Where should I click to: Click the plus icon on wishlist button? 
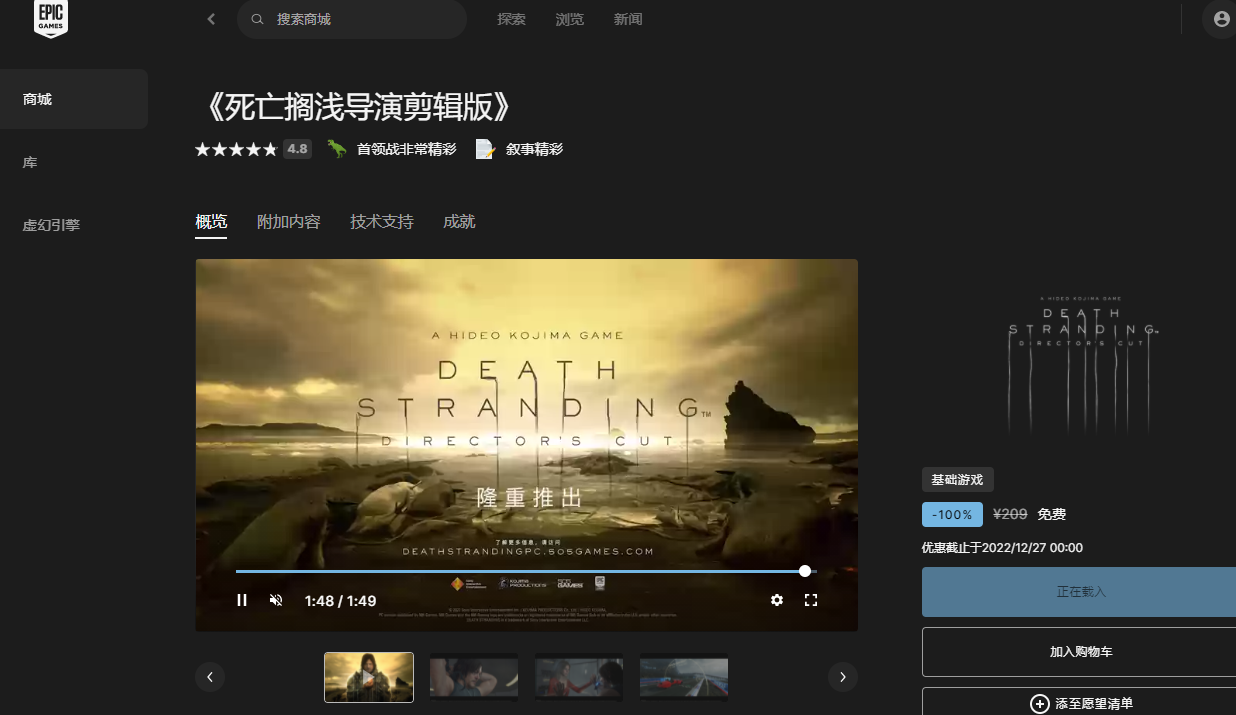pyautogui.click(x=1040, y=704)
